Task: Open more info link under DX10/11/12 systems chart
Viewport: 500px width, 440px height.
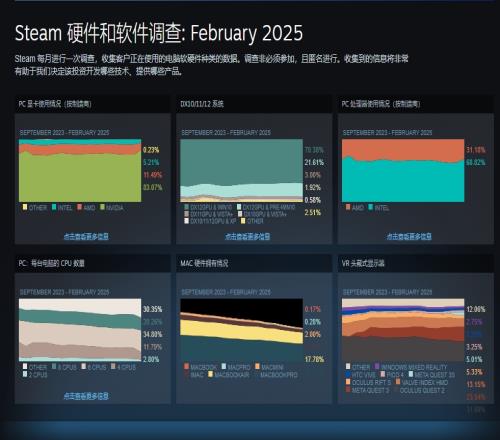Action: coord(247,236)
